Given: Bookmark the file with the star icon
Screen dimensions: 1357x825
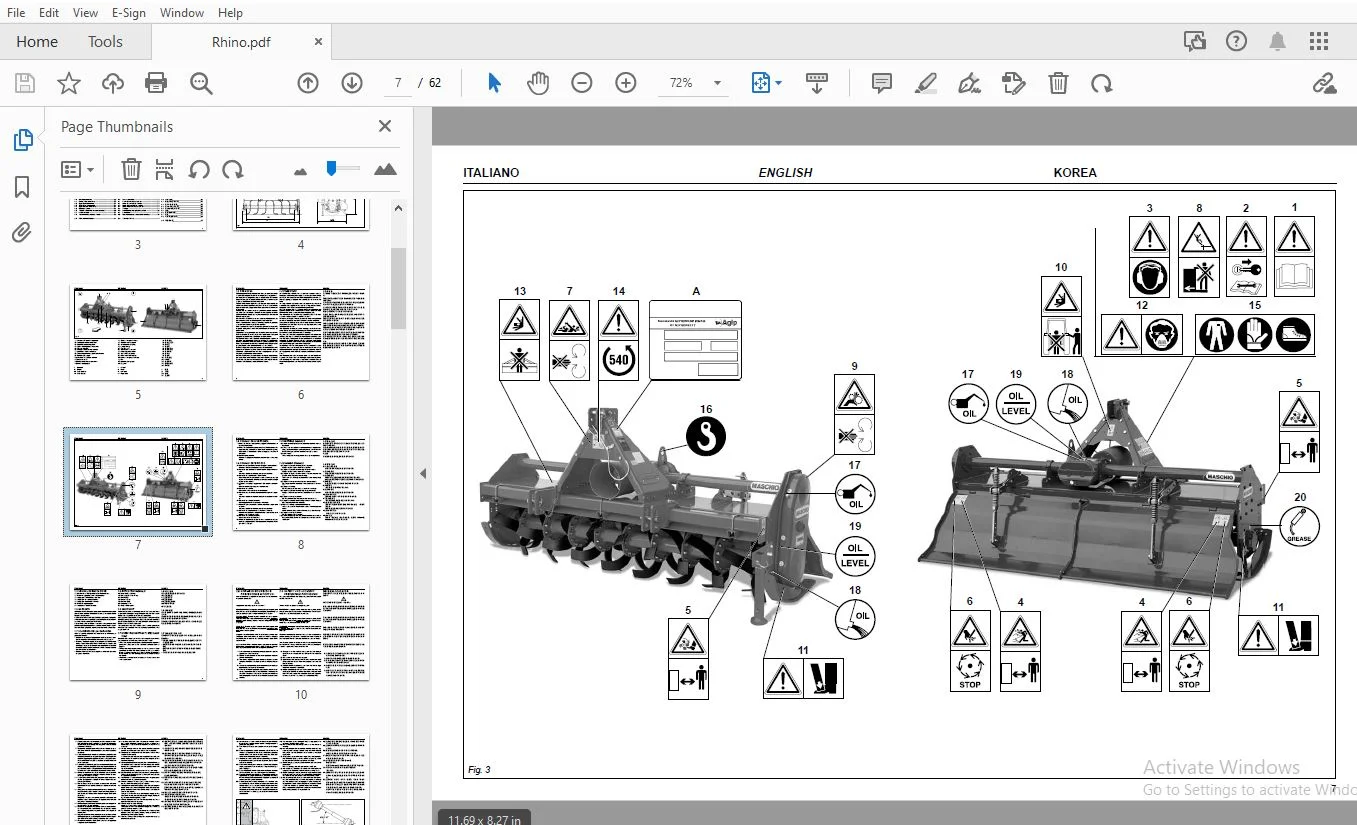Looking at the screenshot, I should click(x=68, y=83).
